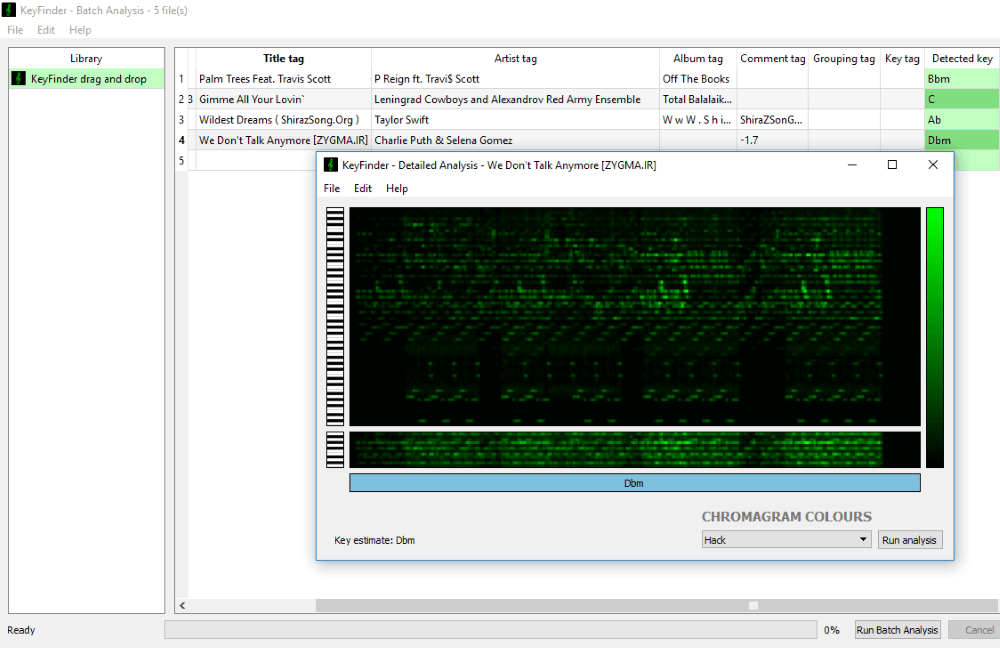Click the Key tag column header

tap(902, 58)
